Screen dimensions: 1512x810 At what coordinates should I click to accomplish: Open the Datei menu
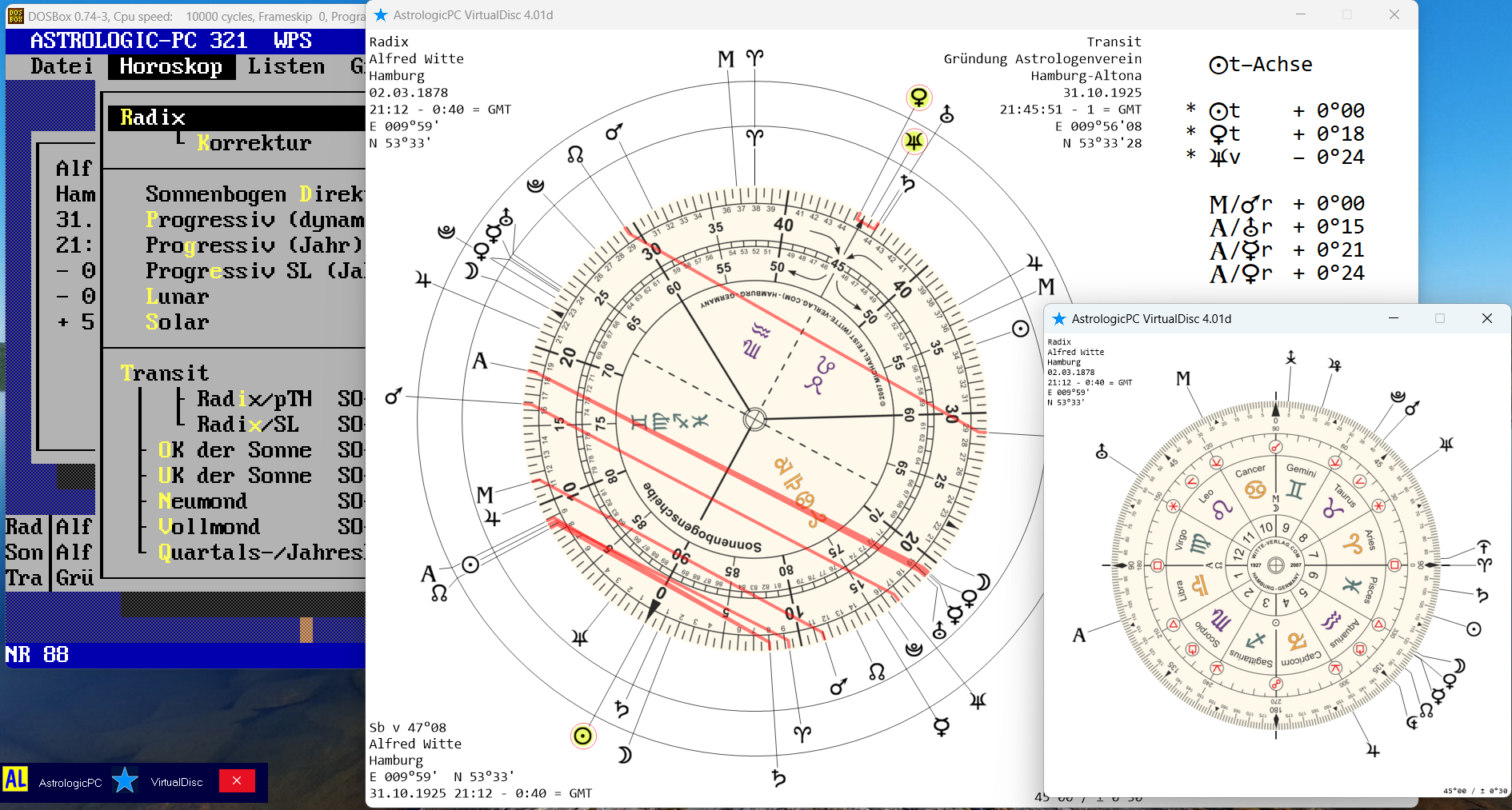pos(62,66)
